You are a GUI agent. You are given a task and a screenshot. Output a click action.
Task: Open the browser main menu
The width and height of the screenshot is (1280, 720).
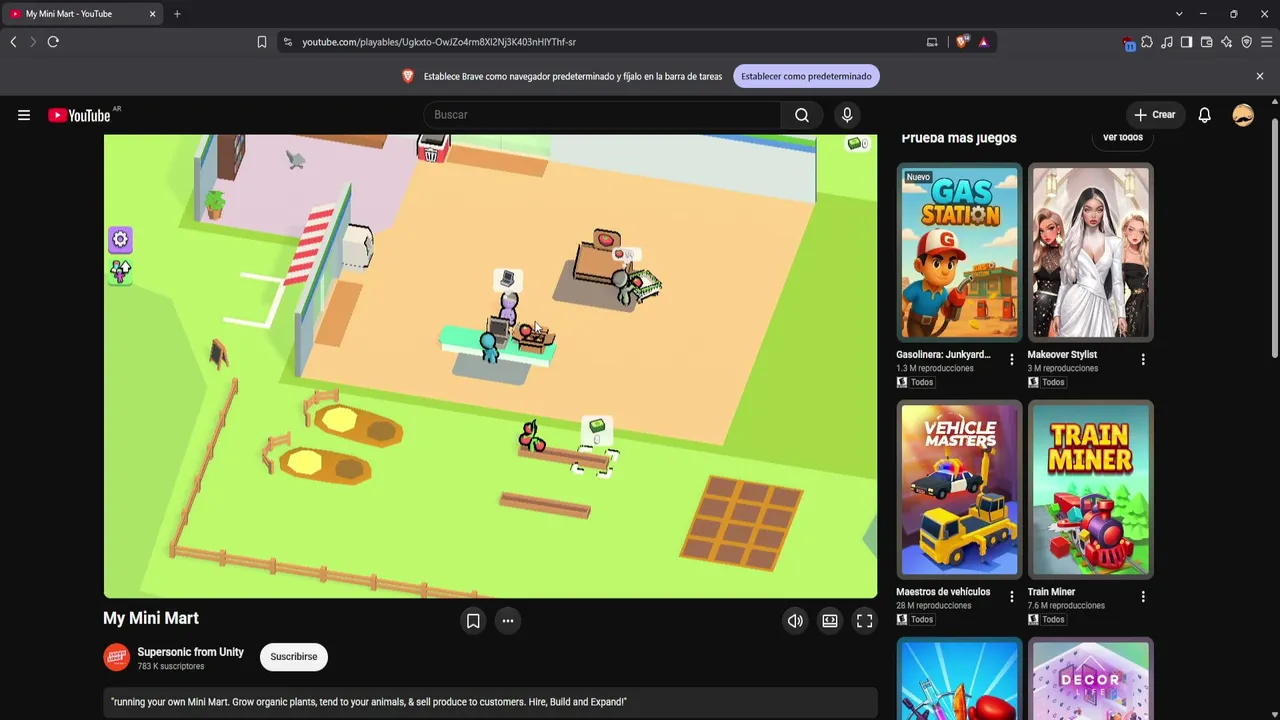(x=1266, y=42)
